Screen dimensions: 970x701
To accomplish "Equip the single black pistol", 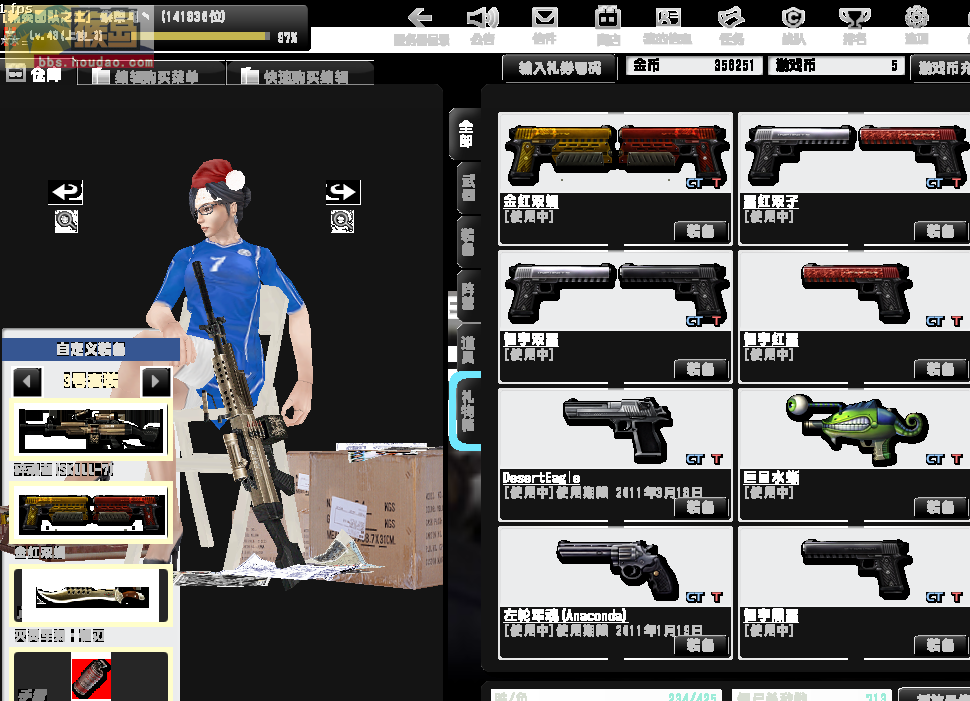I will pos(942,645).
